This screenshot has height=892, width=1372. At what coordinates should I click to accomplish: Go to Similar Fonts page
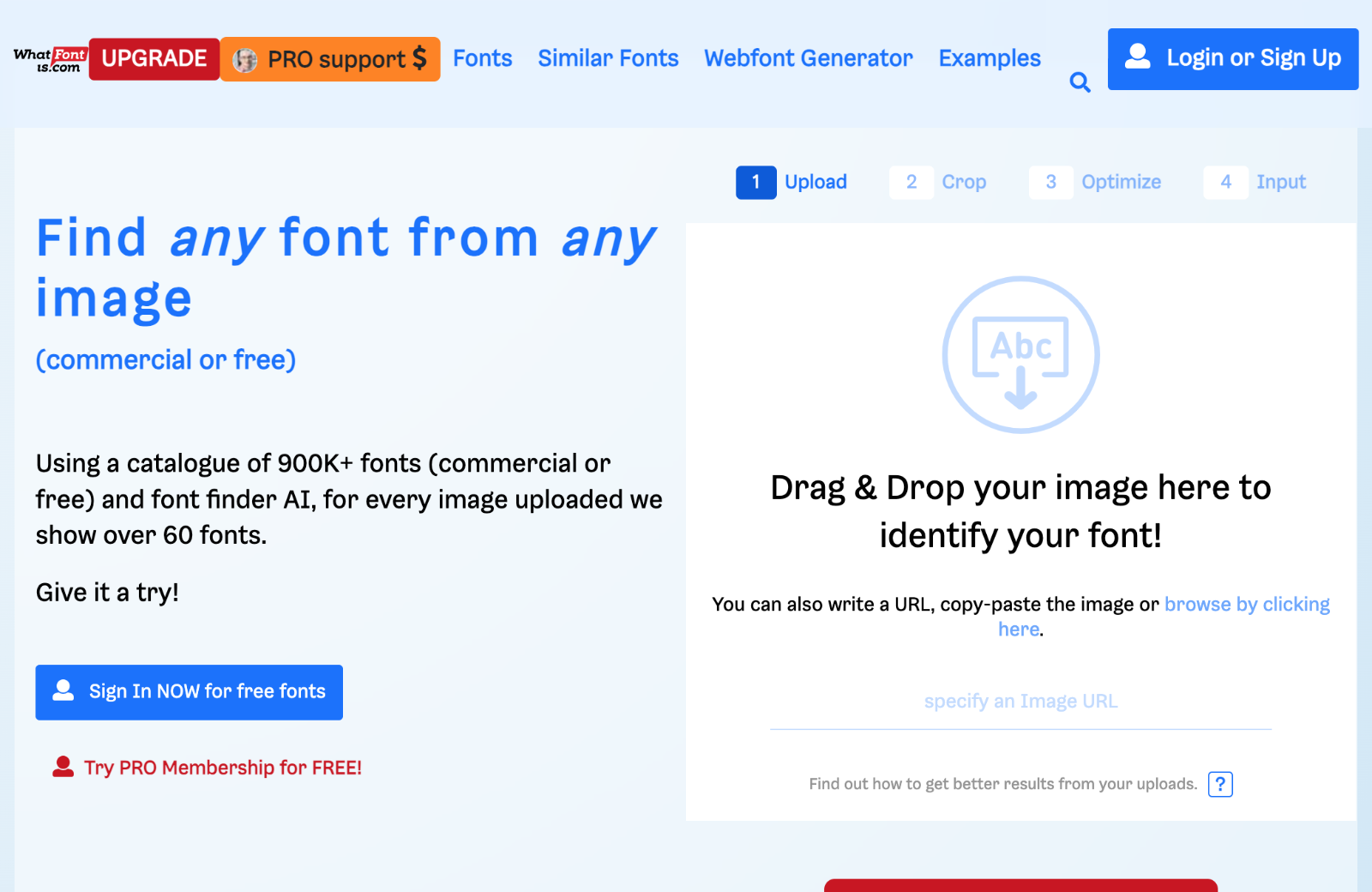click(x=608, y=58)
